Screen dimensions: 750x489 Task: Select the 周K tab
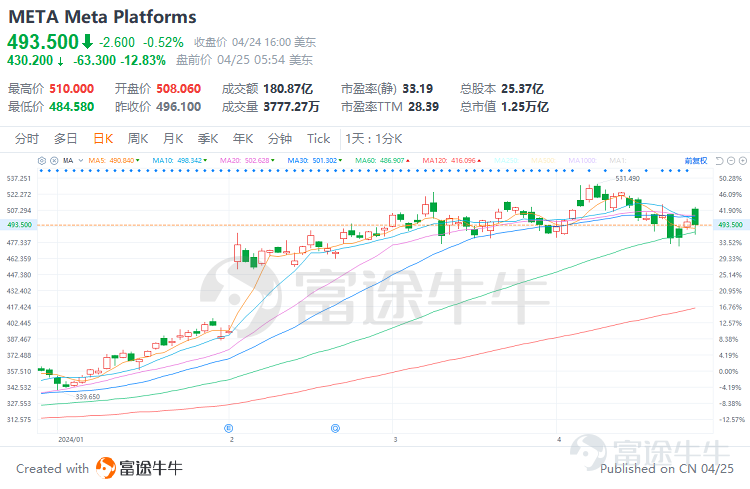(x=138, y=139)
